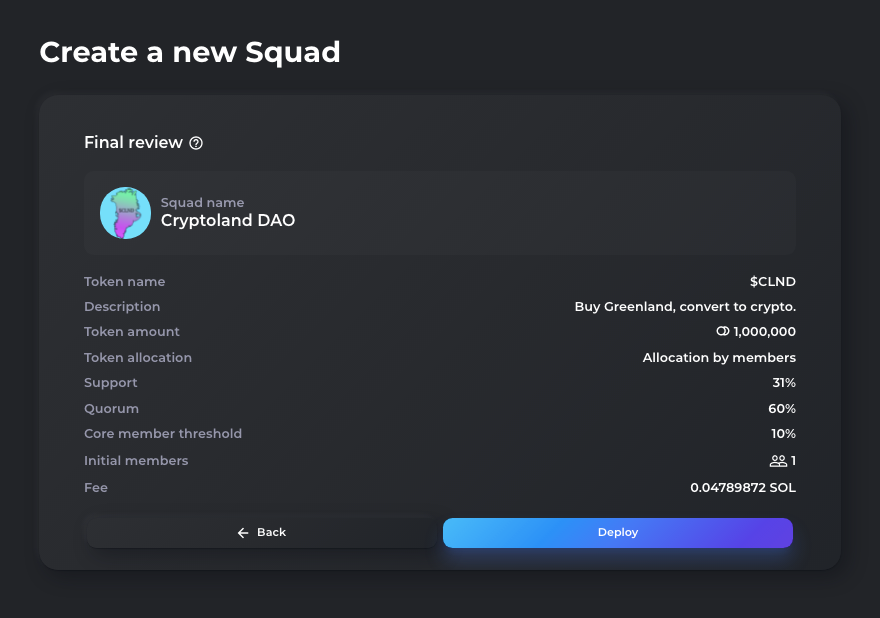Click the 60% quorum value
Viewport: 880px width, 618px height.
pos(782,409)
